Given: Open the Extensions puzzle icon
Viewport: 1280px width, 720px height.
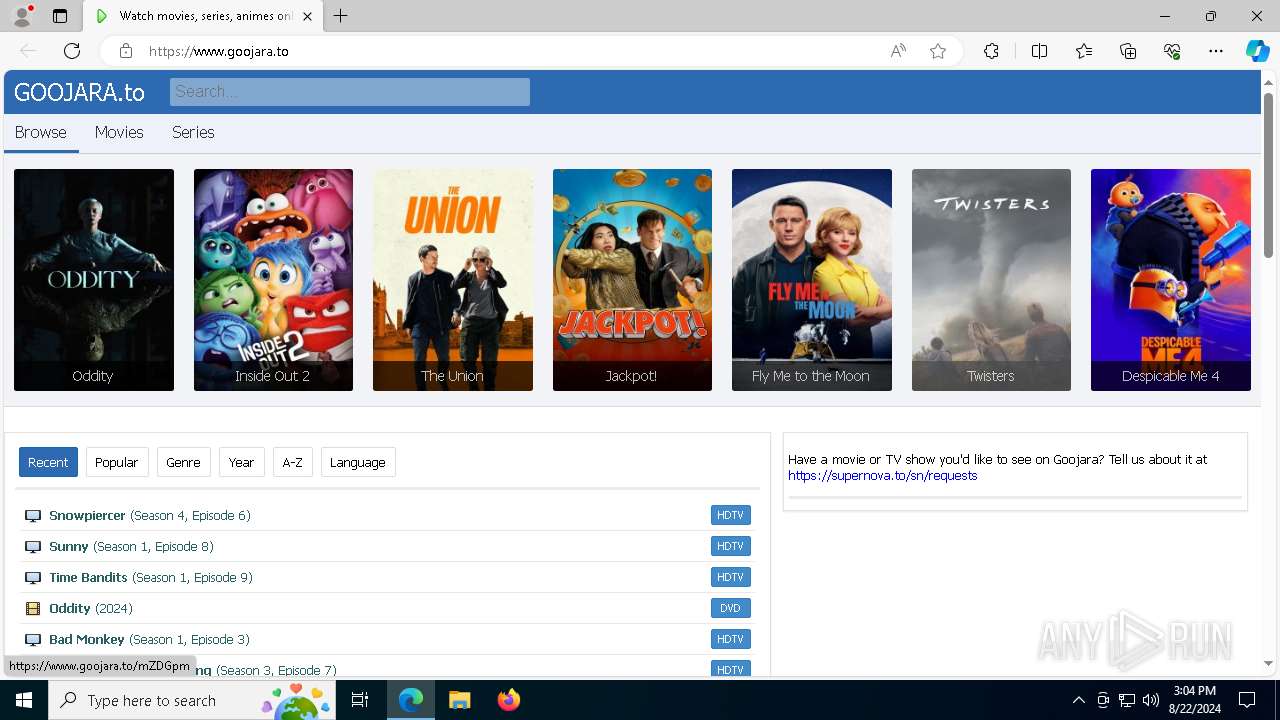Looking at the screenshot, I should 991,51.
